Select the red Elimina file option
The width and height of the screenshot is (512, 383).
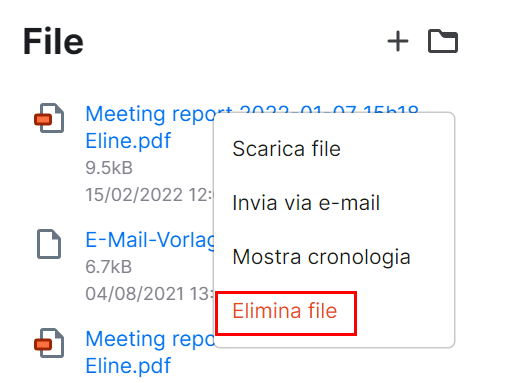click(x=285, y=311)
